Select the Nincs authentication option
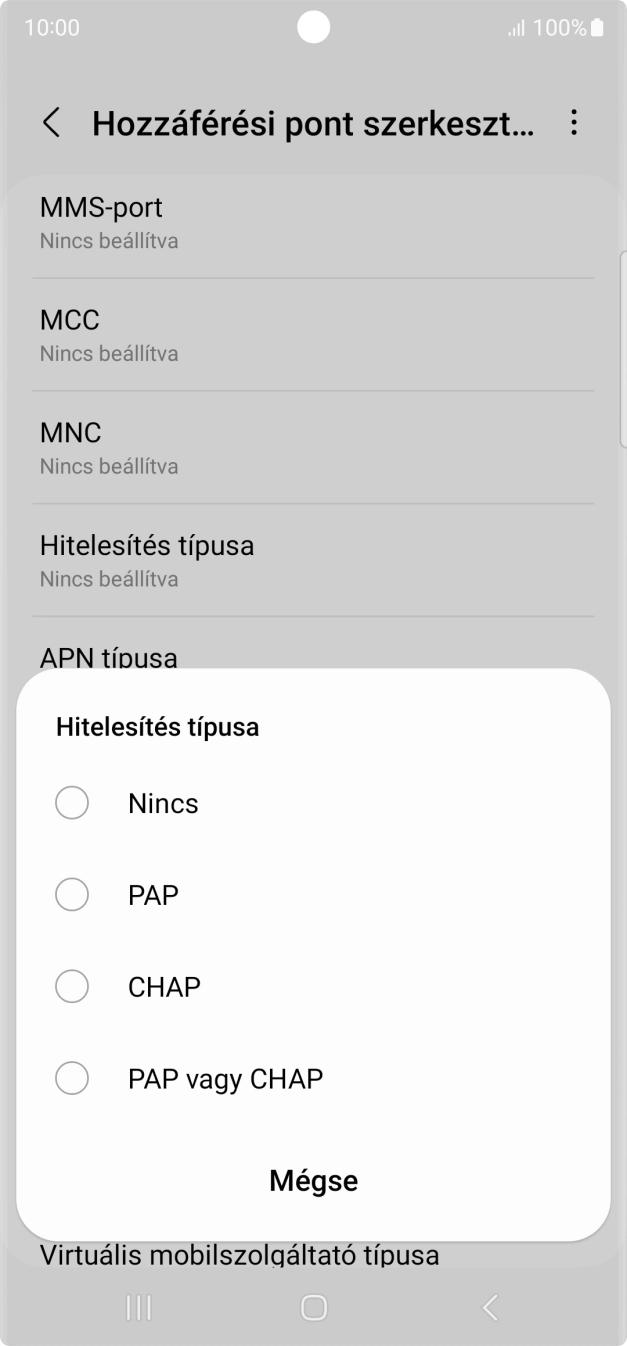 [x=163, y=802]
